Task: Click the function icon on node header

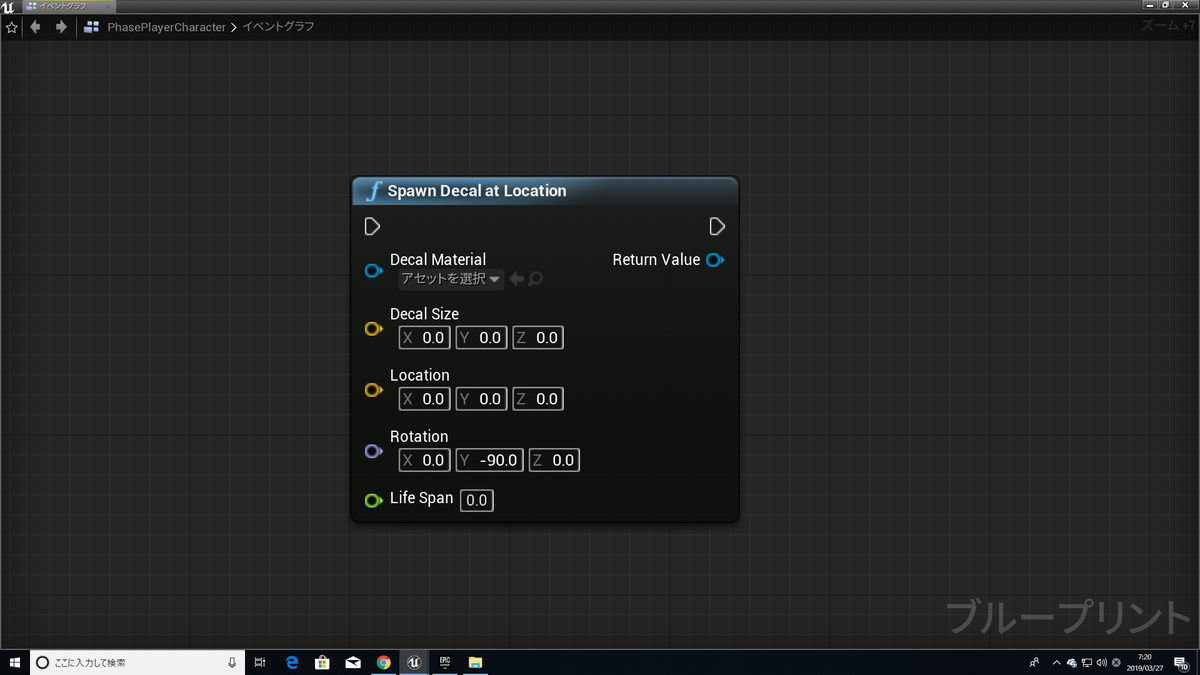Action: [373, 191]
